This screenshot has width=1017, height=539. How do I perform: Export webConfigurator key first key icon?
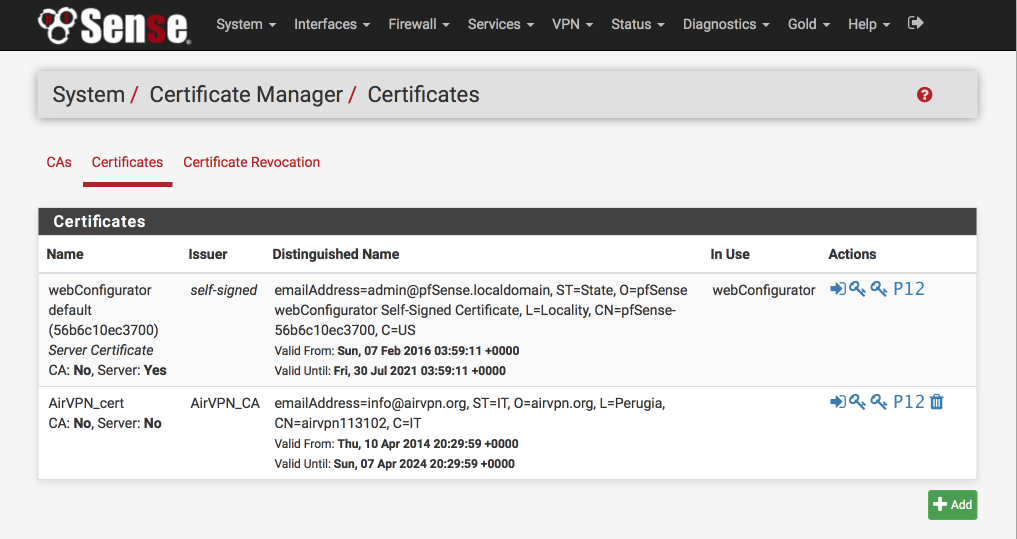click(x=857, y=289)
